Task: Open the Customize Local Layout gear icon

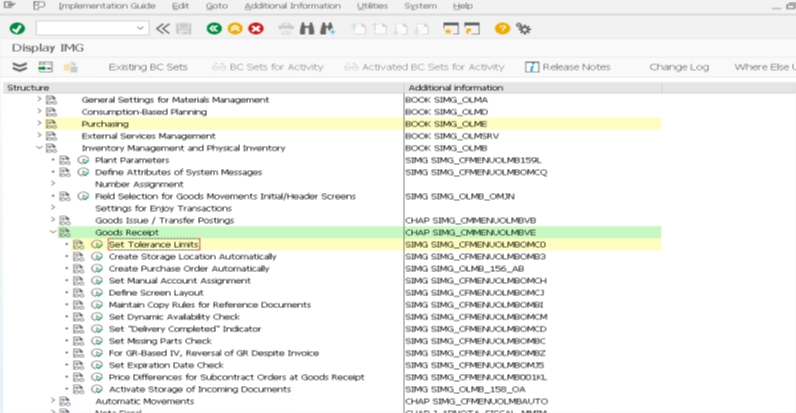Action: [x=523, y=28]
